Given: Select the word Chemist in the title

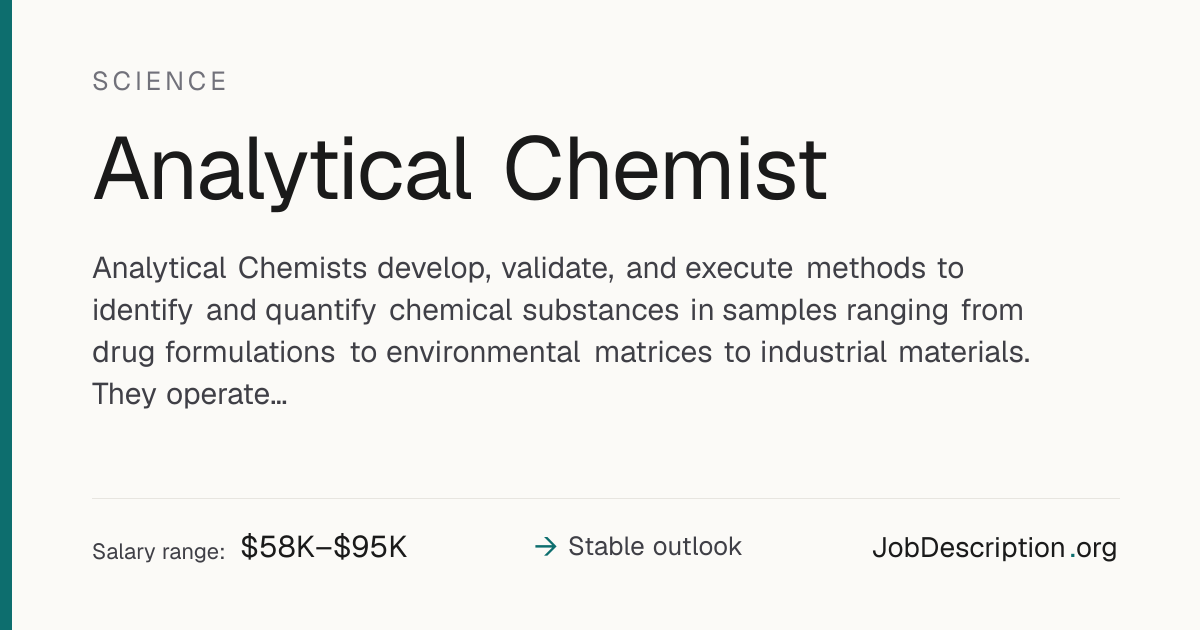Looking at the screenshot, I should coord(665,170).
